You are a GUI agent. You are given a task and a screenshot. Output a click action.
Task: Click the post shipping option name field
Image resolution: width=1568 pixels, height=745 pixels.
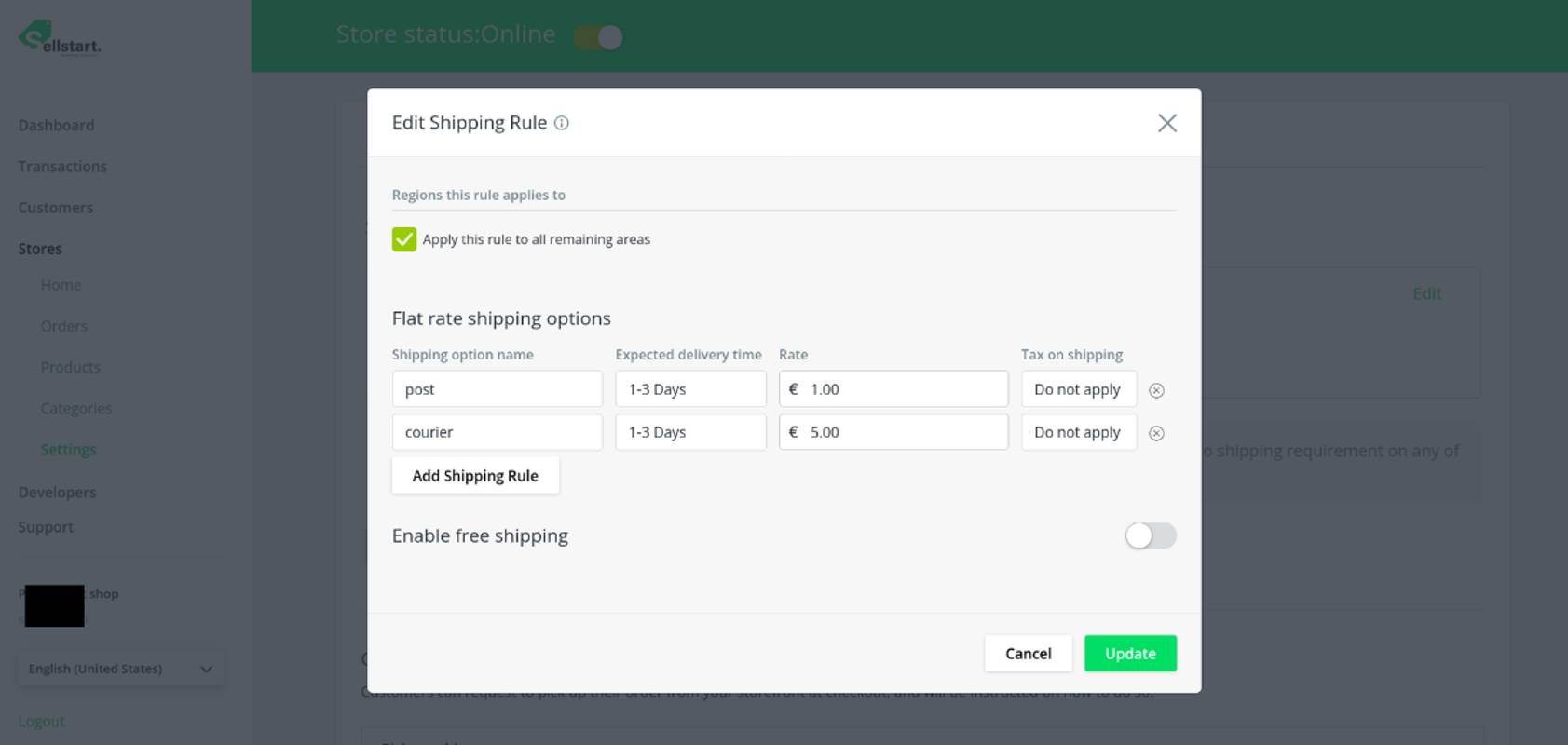(497, 389)
